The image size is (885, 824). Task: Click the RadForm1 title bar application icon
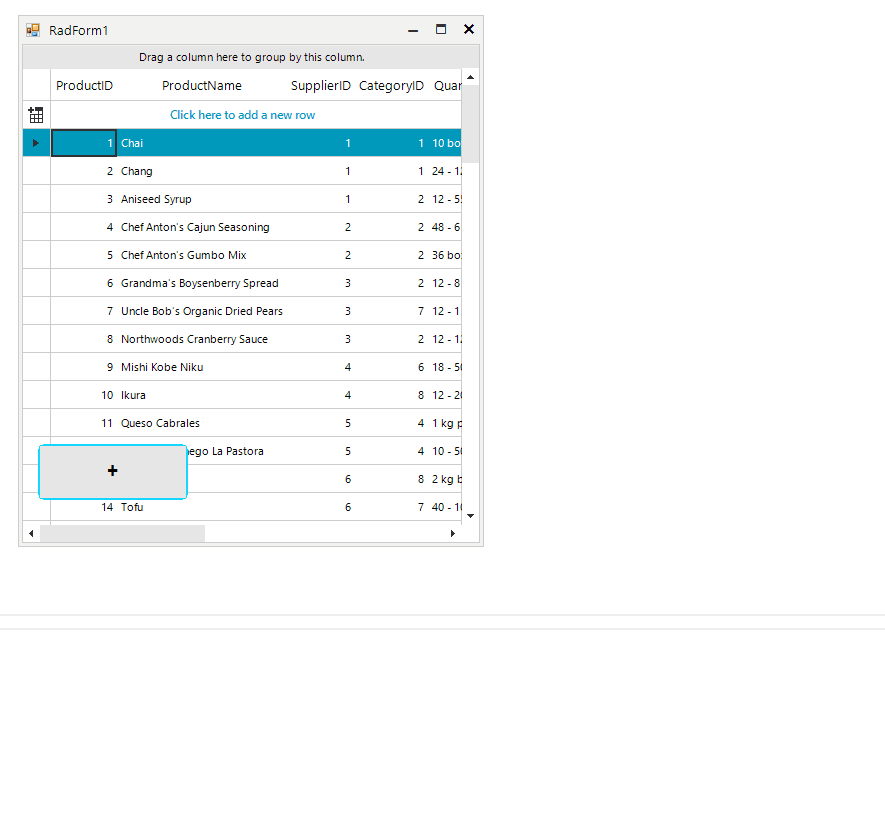[x=32, y=30]
